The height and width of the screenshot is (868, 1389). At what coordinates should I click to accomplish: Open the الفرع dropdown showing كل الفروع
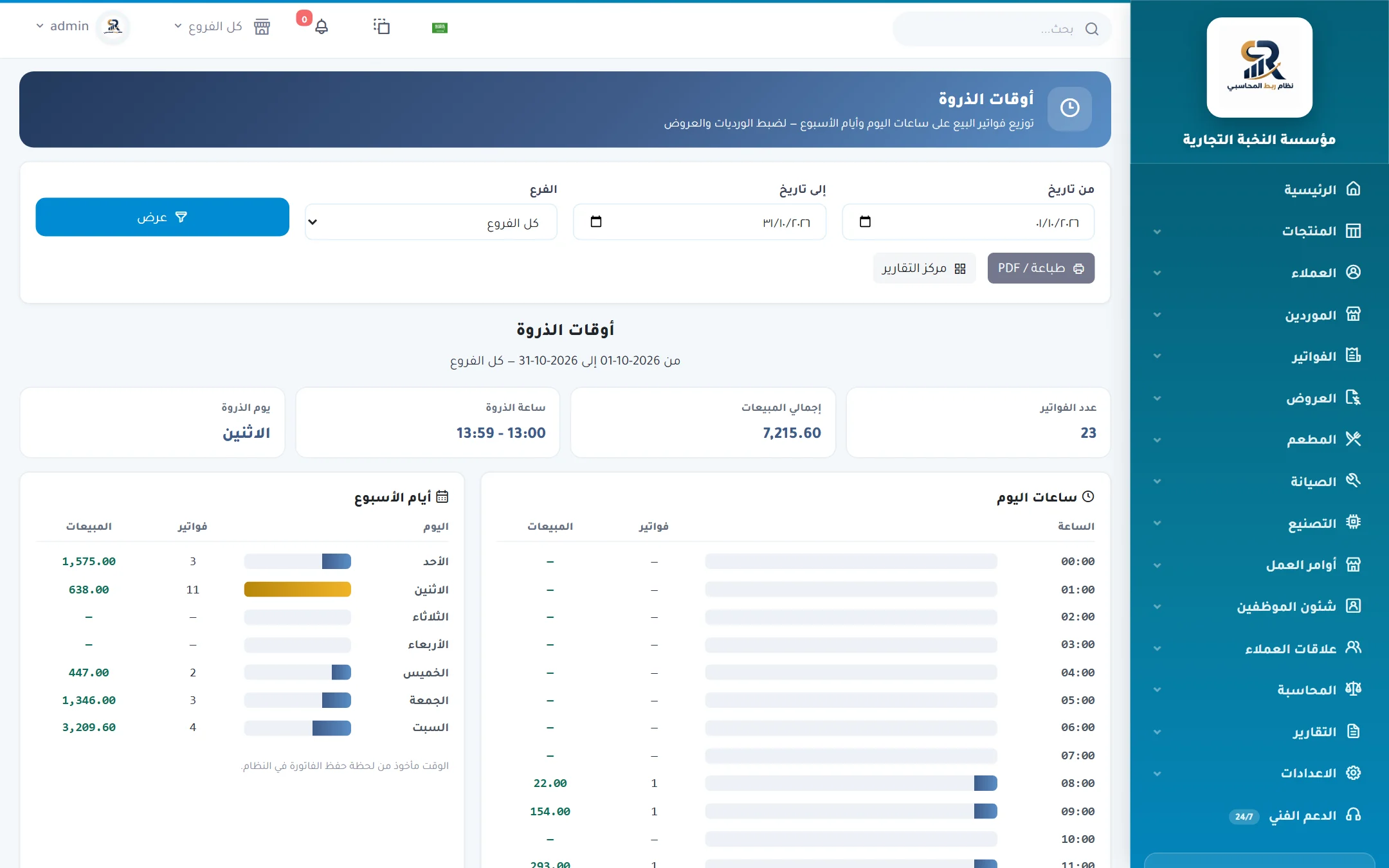(431, 222)
